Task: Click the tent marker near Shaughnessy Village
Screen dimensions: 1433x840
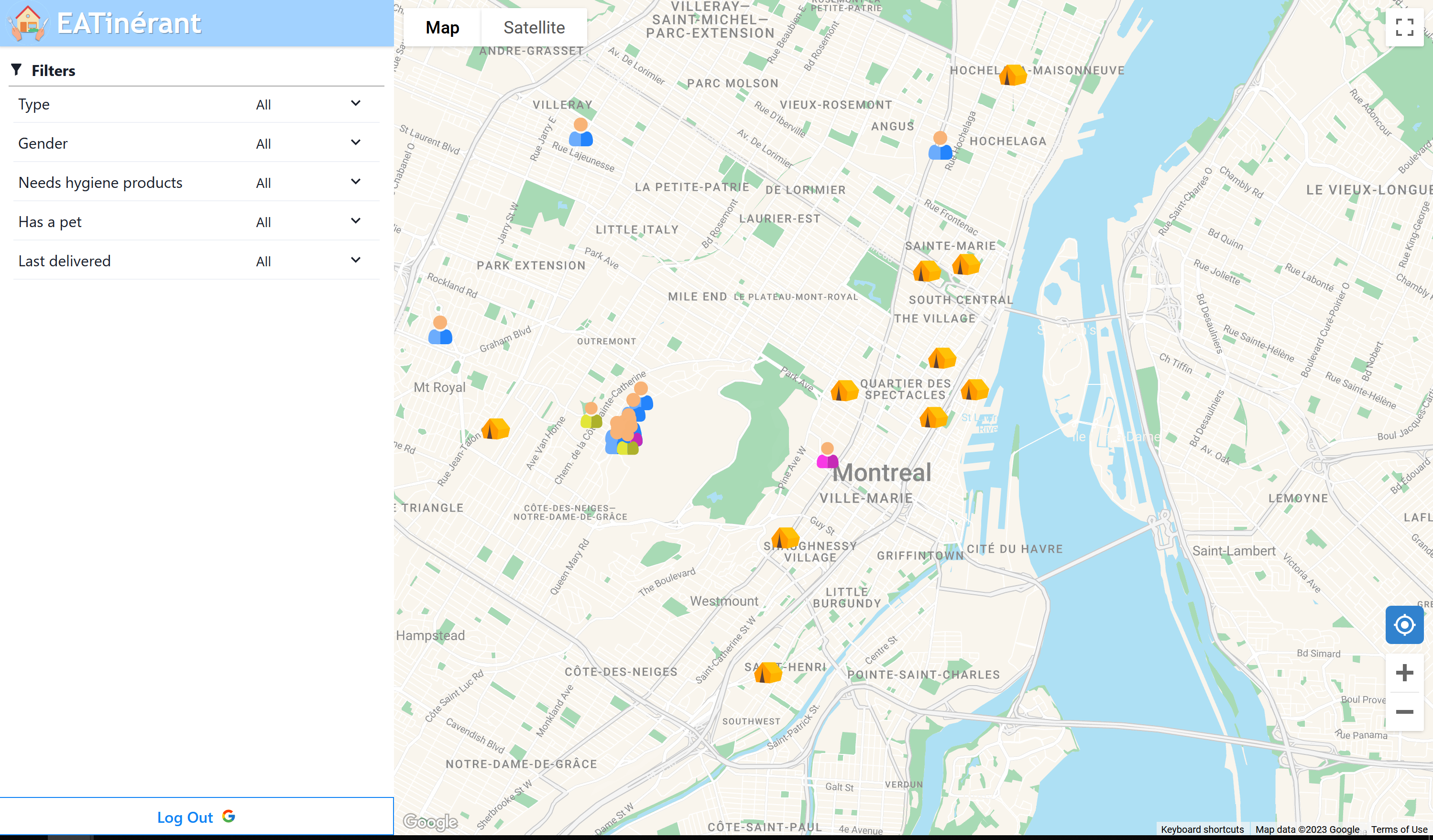Action: [x=785, y=538]
